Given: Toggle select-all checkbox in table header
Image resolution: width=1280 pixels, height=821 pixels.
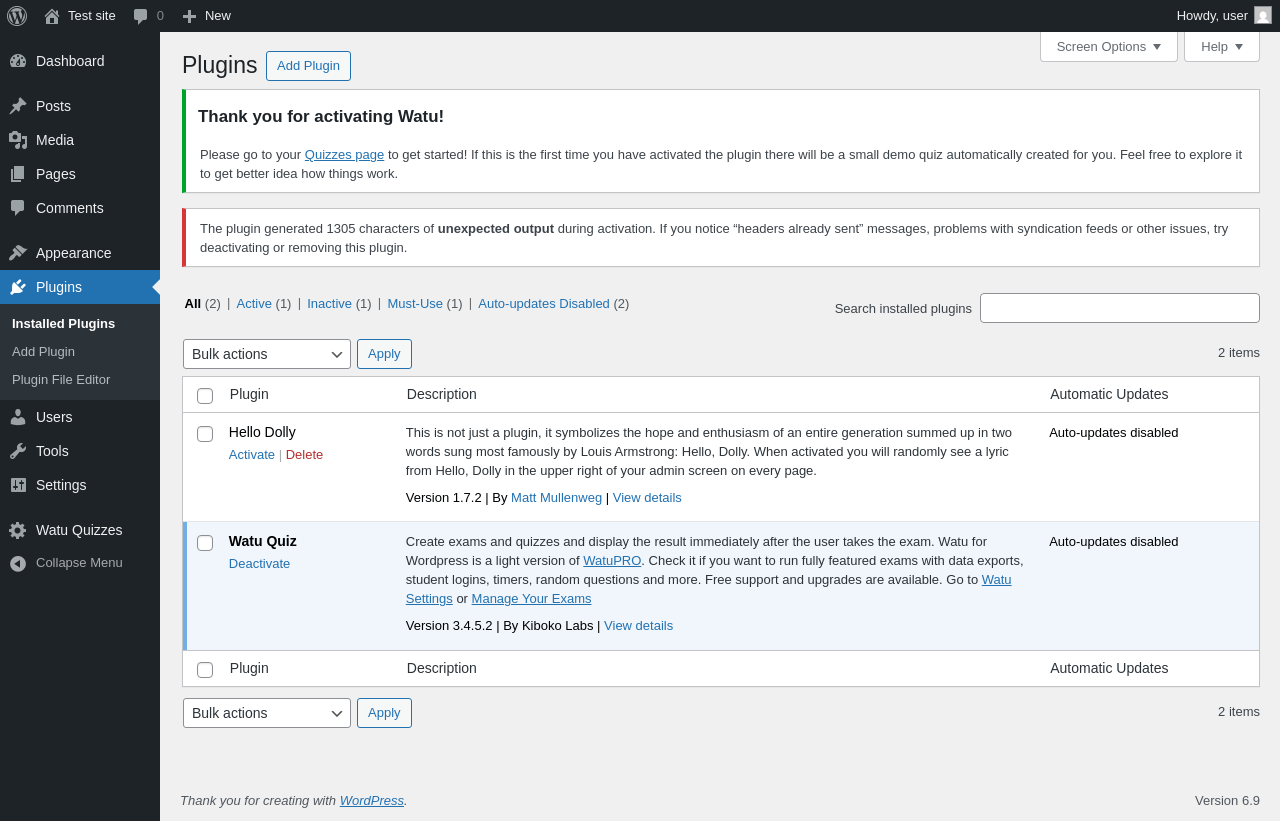Looking at the screenshot, I should click(205, 396).
